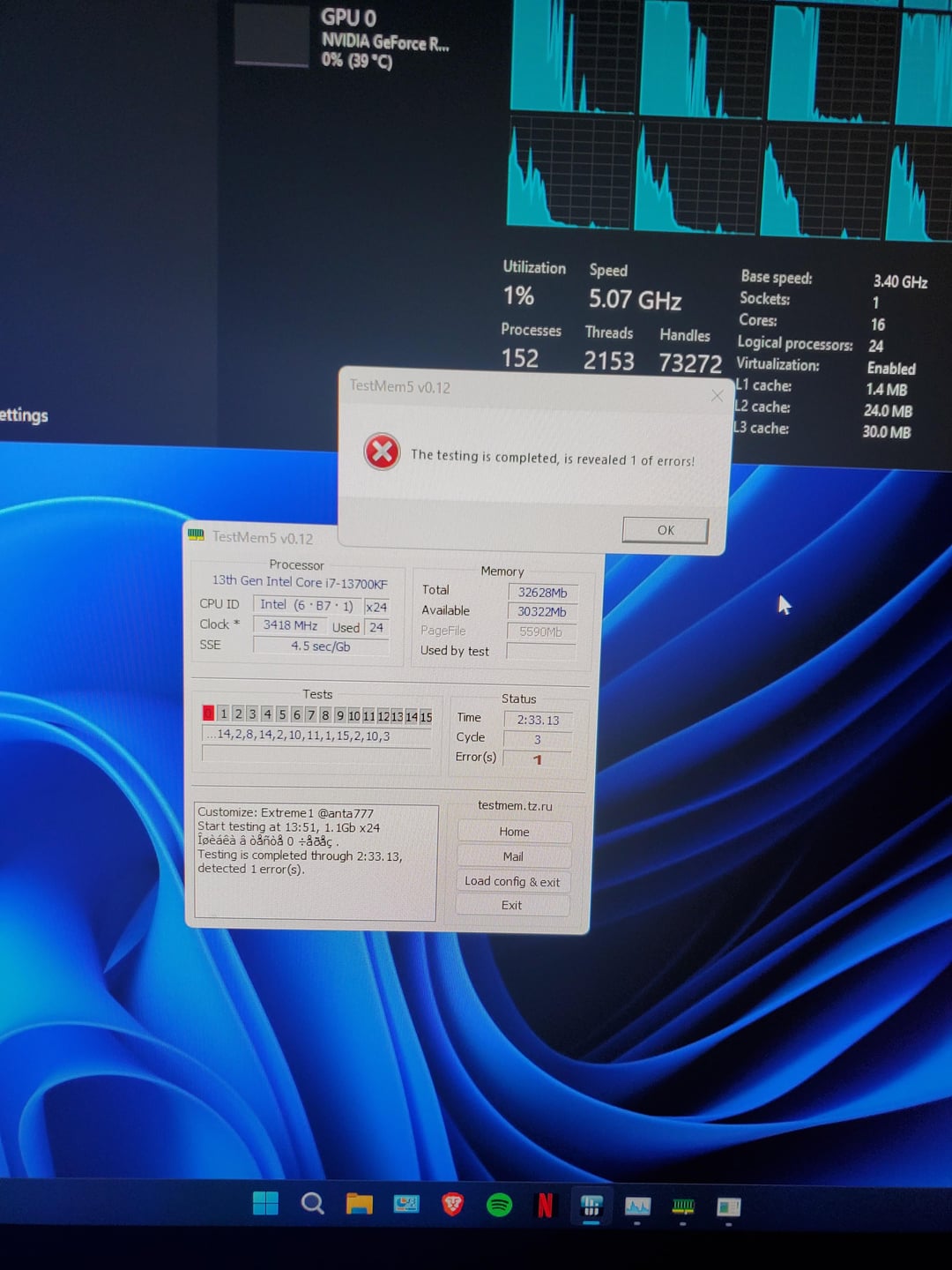Viewport: 952px width, 1270px height.
Task: Click OK in the error dialog
Action: (x=666, y=530)
